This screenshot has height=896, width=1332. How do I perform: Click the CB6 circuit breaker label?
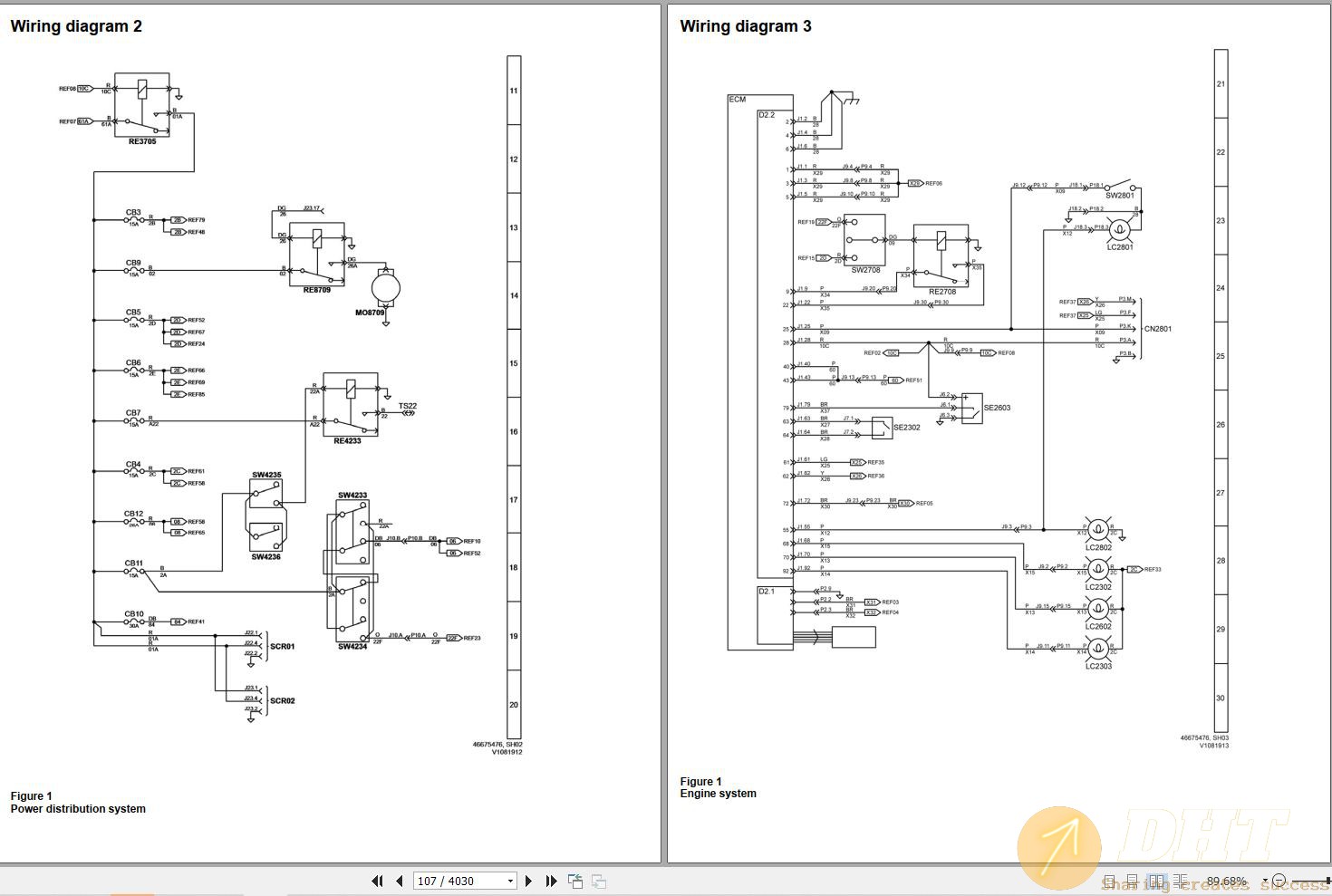[133, 363]
